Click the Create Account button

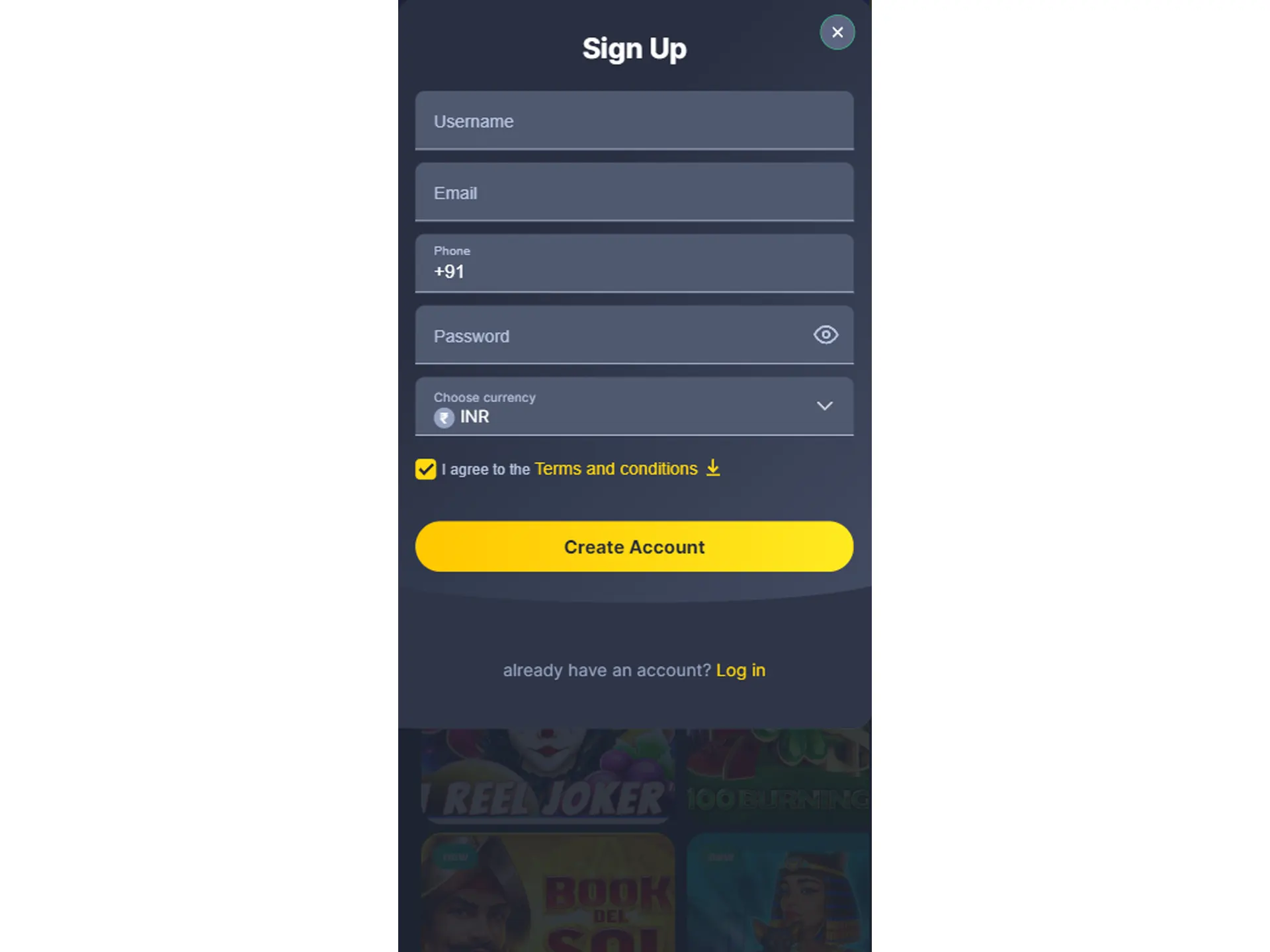click(x=634, y=546)
